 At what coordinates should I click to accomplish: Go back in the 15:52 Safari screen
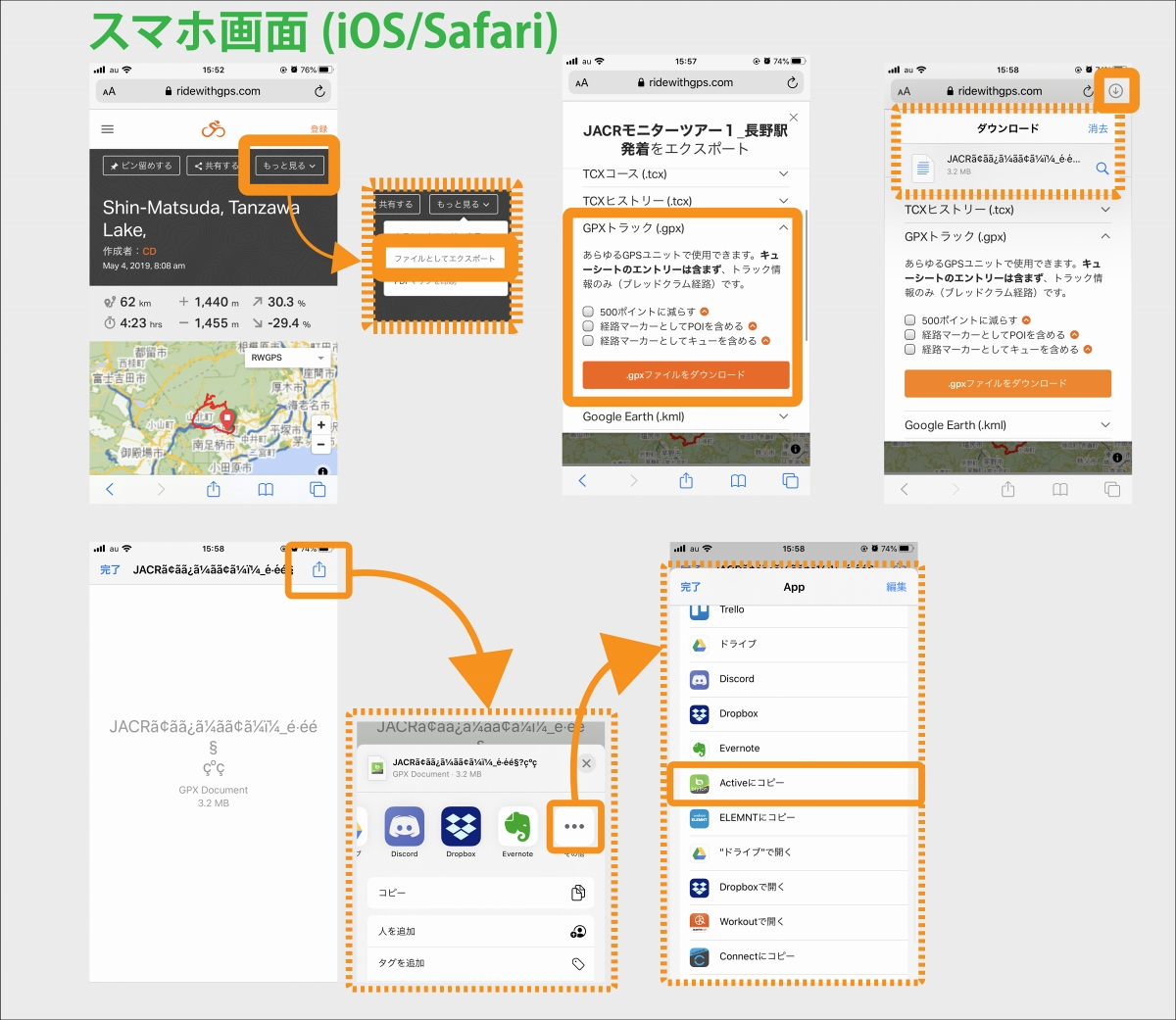click(110, 489)
